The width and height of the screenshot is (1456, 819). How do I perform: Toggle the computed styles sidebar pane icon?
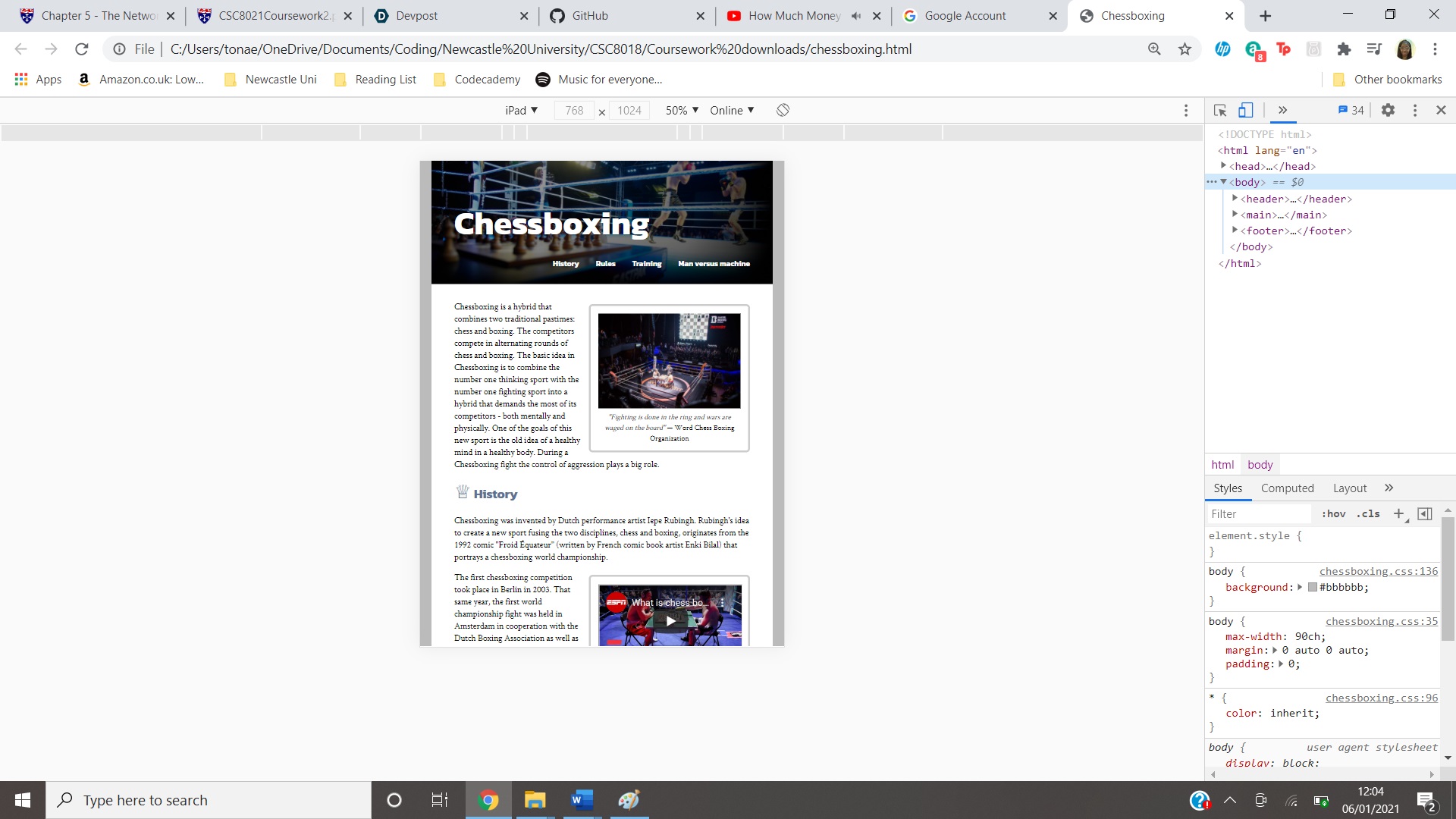pyautogui.click(x=1425, y=514)
